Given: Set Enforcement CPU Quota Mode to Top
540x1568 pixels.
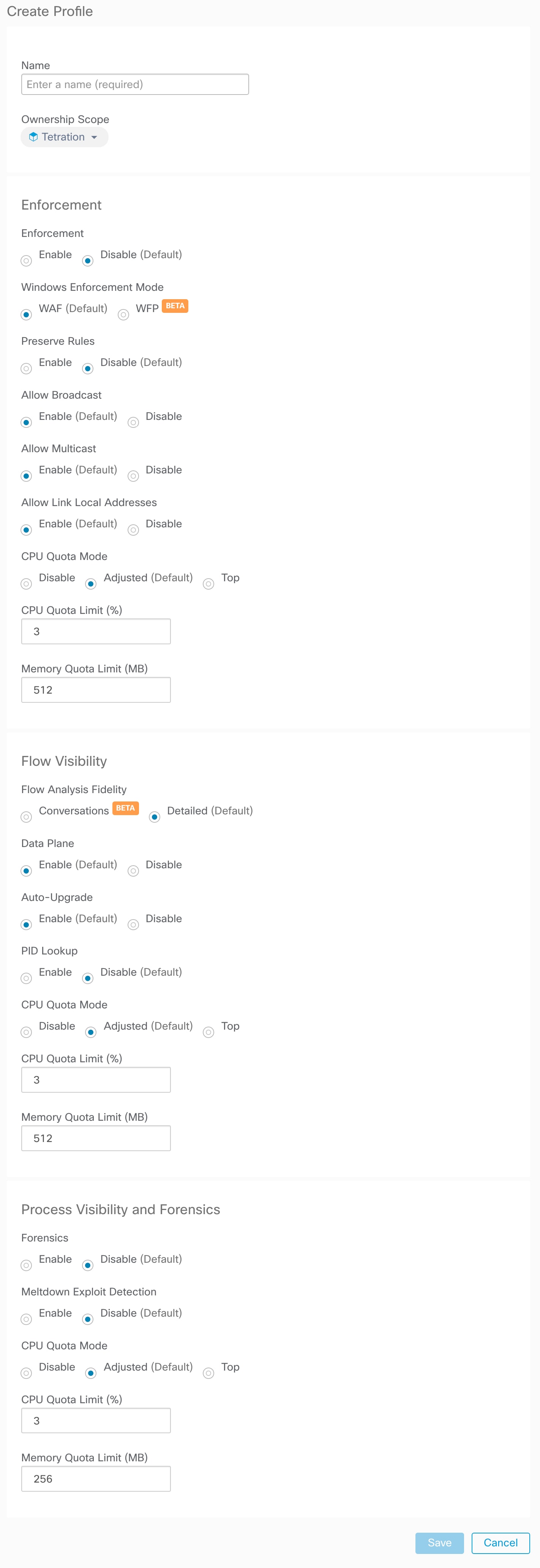Looking at the screenshot, I should click(x=209, y=584).
